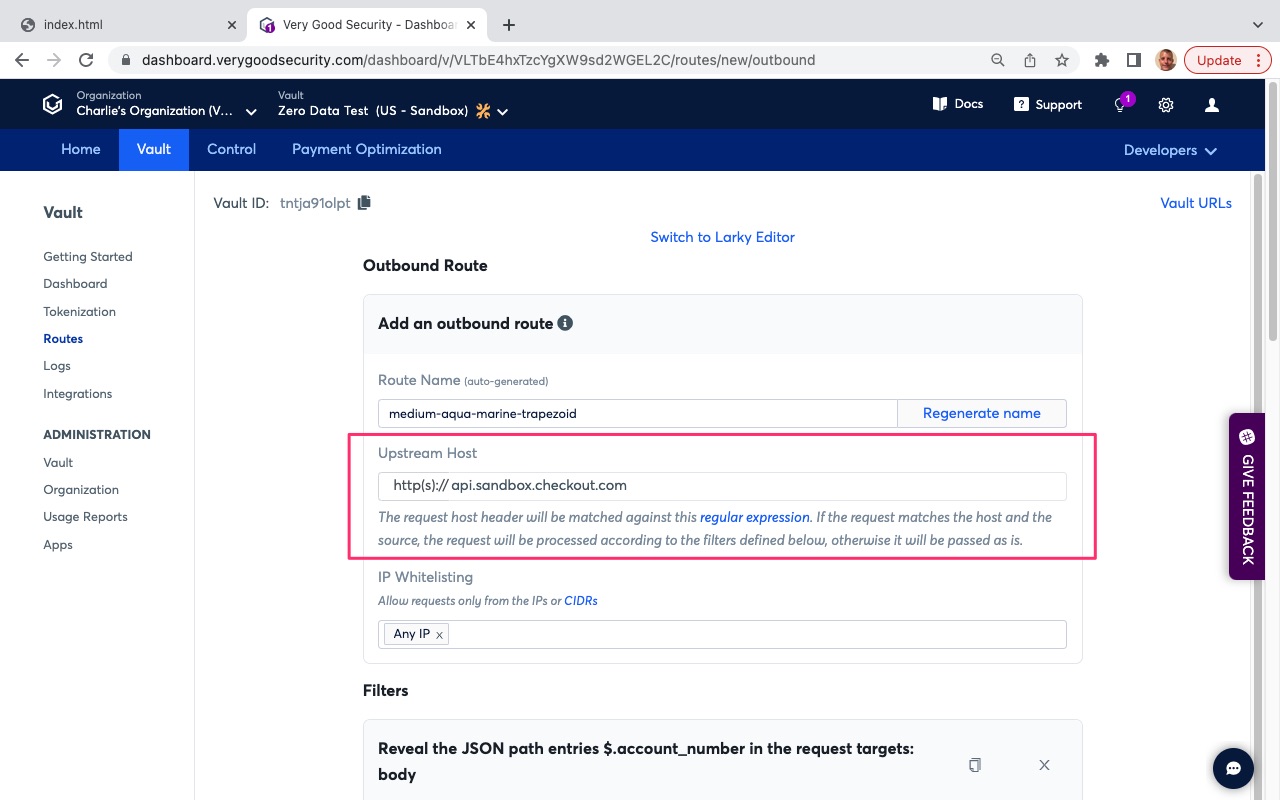Open a new browser tab
Screen dimensions: 1280x800
click(509, 25)
